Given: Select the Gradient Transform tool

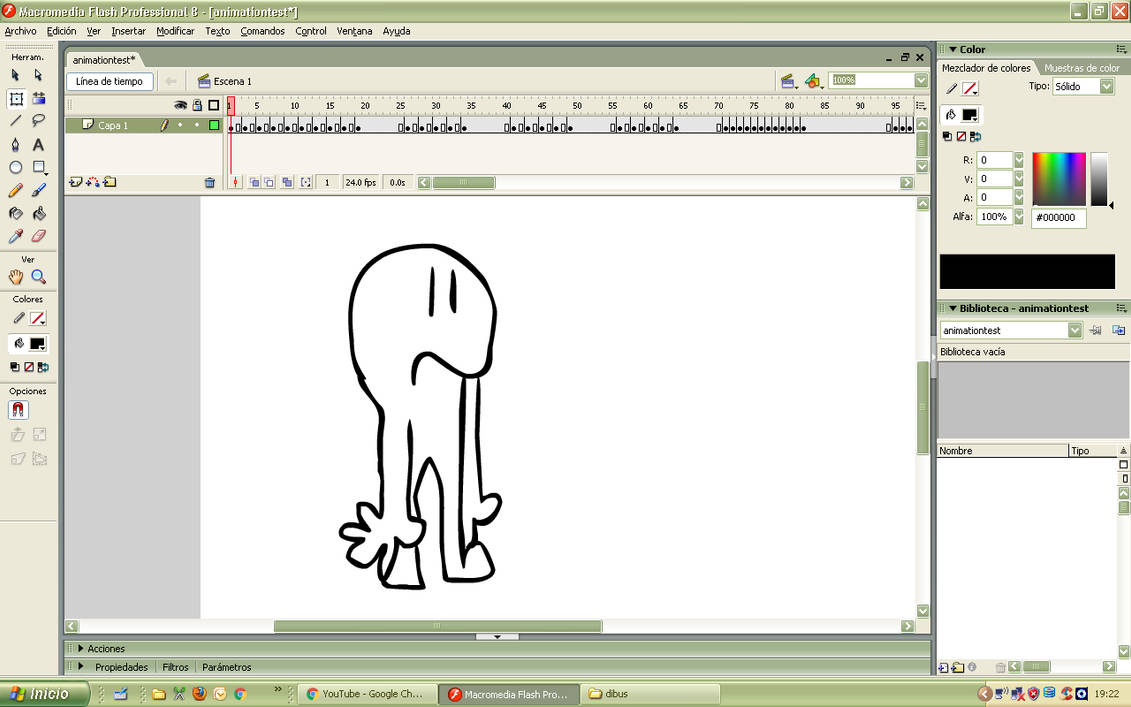Looking at the screenshot, I should click(x=38, y=98).
